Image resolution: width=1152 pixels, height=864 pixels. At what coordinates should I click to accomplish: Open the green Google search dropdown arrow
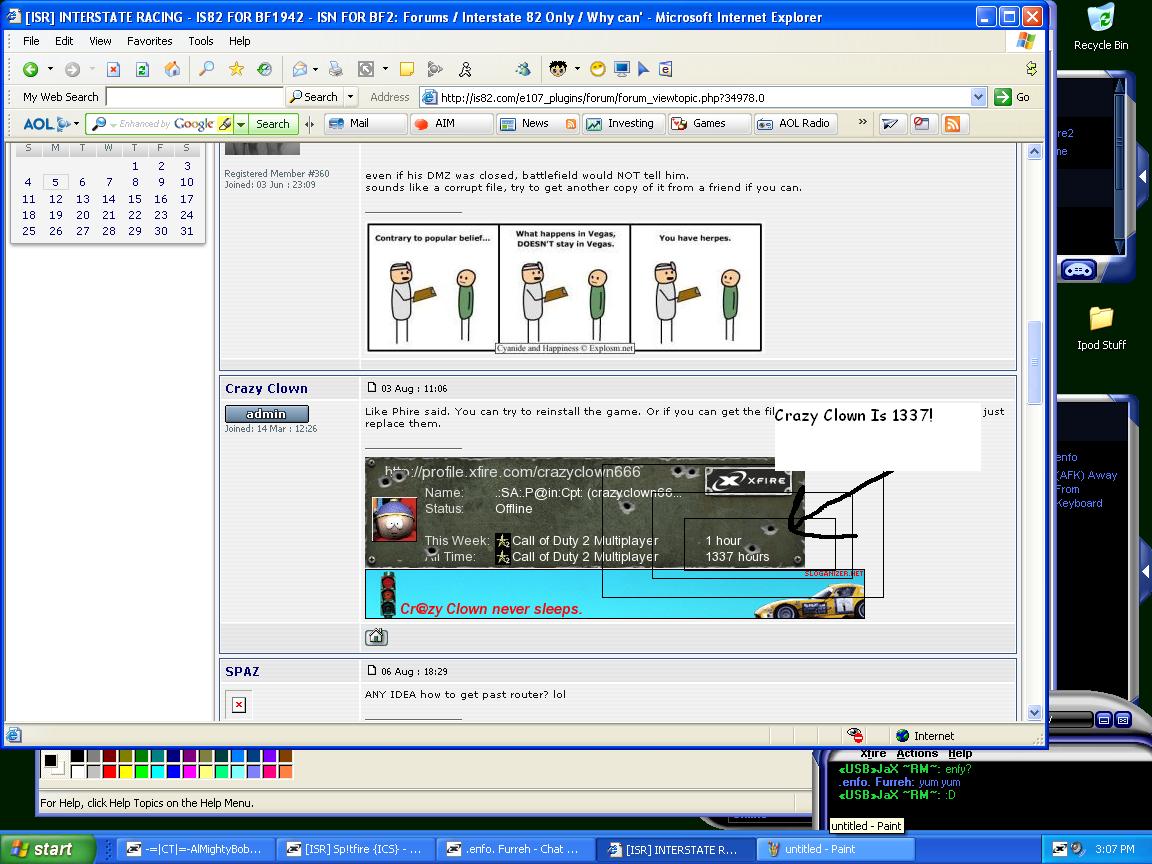click(x=240, y=123)
